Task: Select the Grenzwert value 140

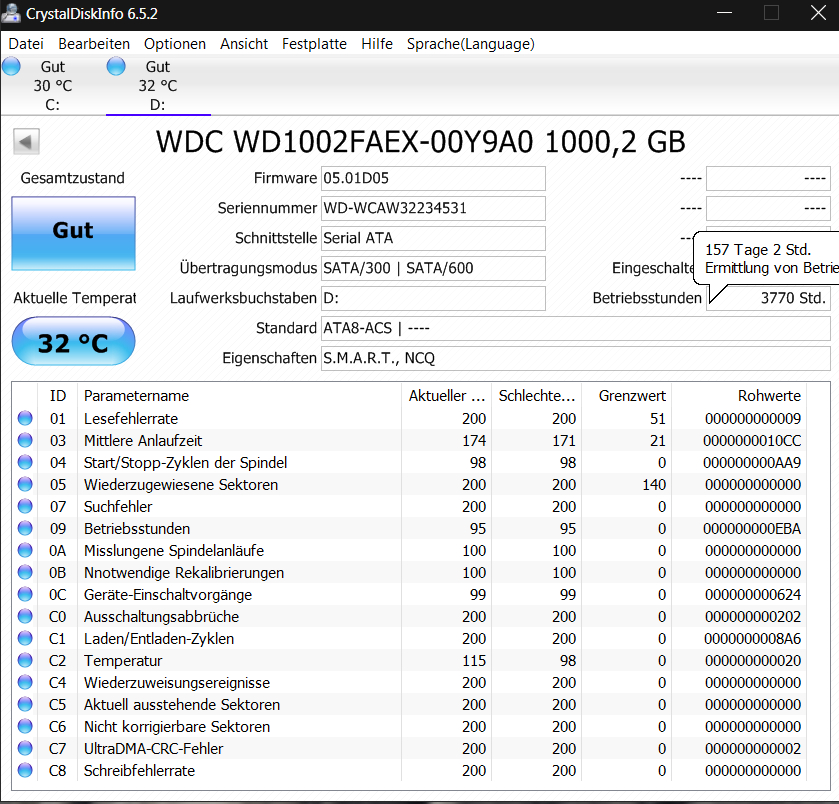Action: click(652, 485)
